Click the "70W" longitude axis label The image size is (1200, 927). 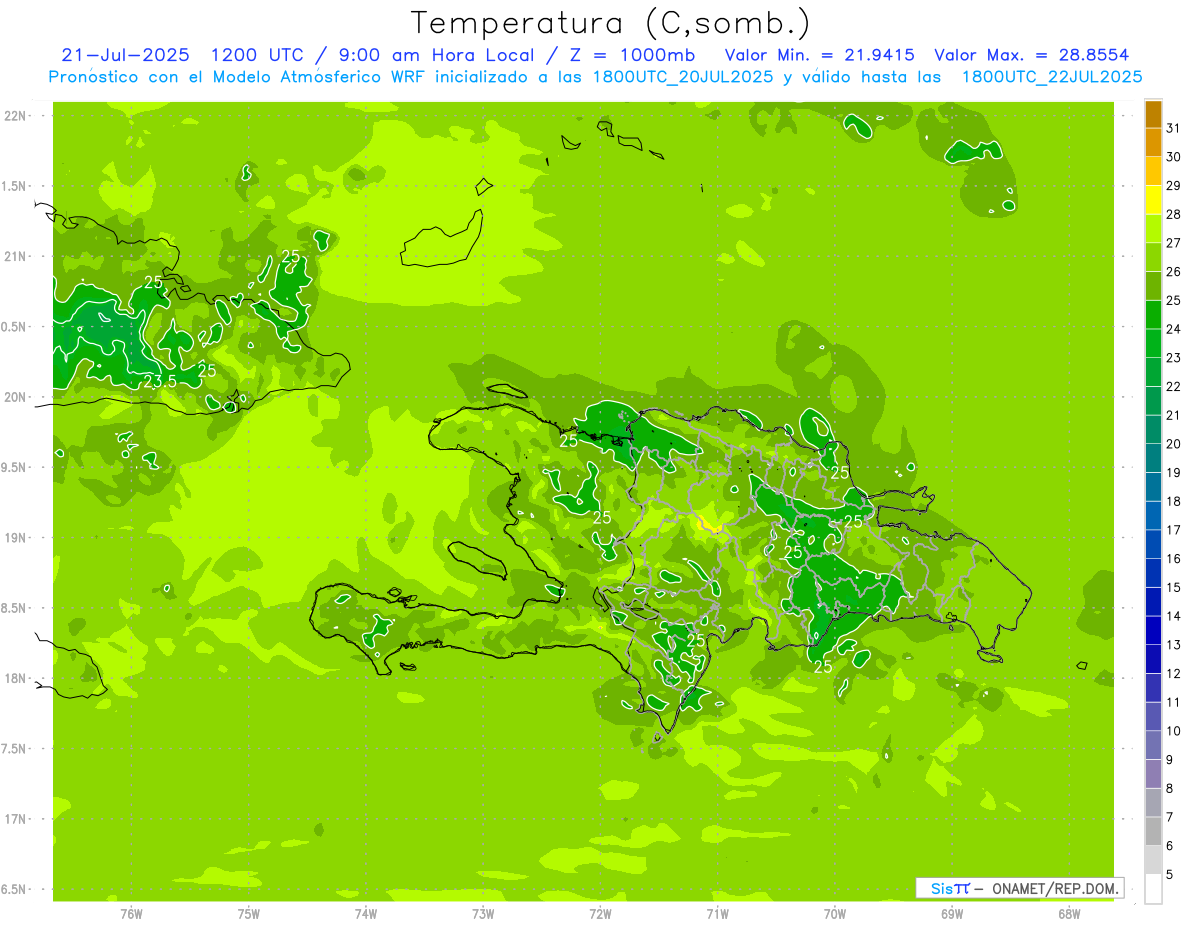pos(835,914)
